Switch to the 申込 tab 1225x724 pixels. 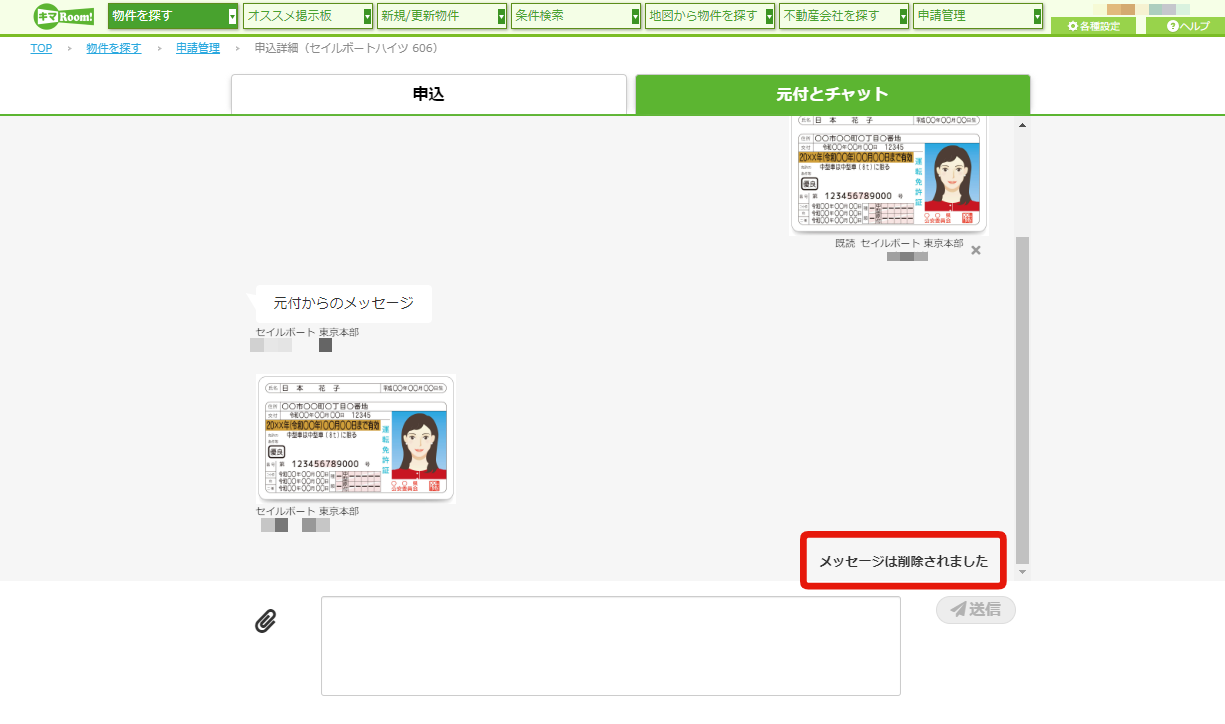tap(429, 94)
